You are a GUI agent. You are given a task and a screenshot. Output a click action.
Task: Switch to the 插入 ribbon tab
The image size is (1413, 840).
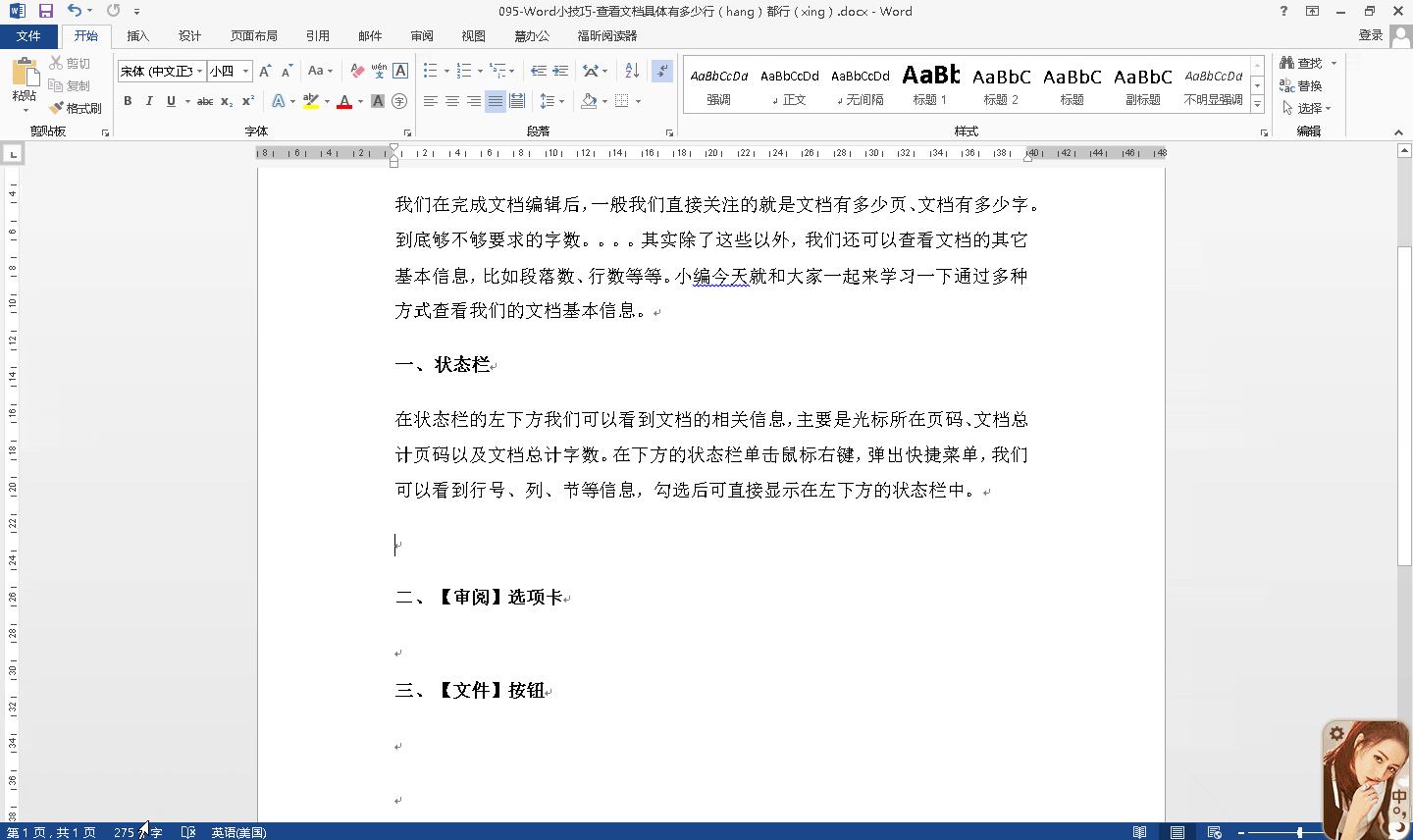137,35
